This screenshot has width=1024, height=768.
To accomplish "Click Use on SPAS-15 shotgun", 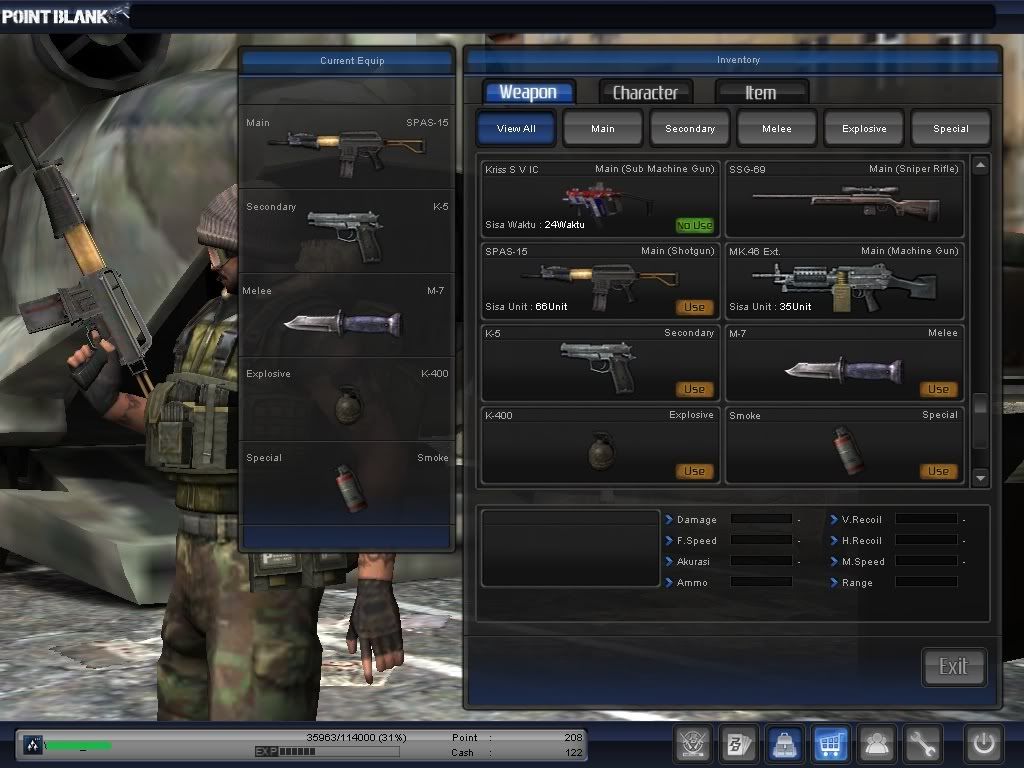I will [x=694, y=307].
